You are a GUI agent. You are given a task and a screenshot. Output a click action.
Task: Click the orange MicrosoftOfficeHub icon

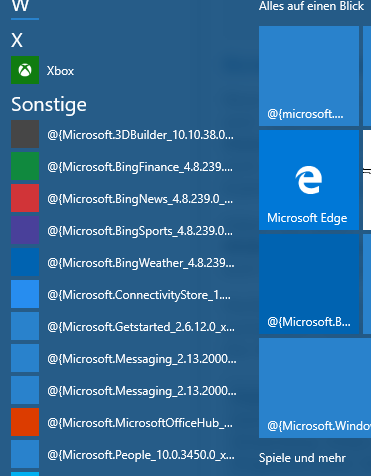pyautogui.click(x=25, y=422)
